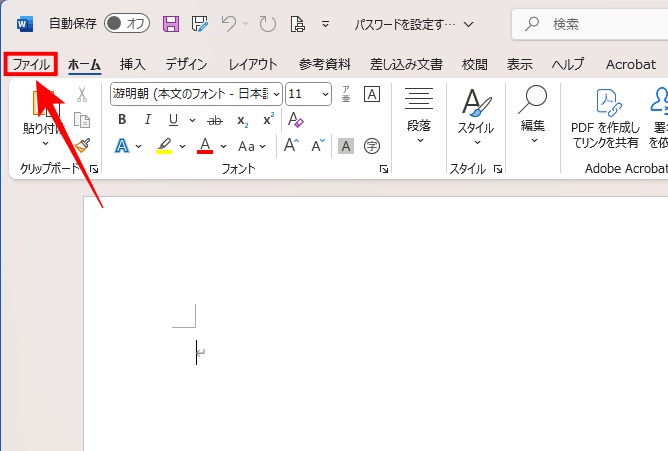Toggle bold formatting

pos(122,120)
